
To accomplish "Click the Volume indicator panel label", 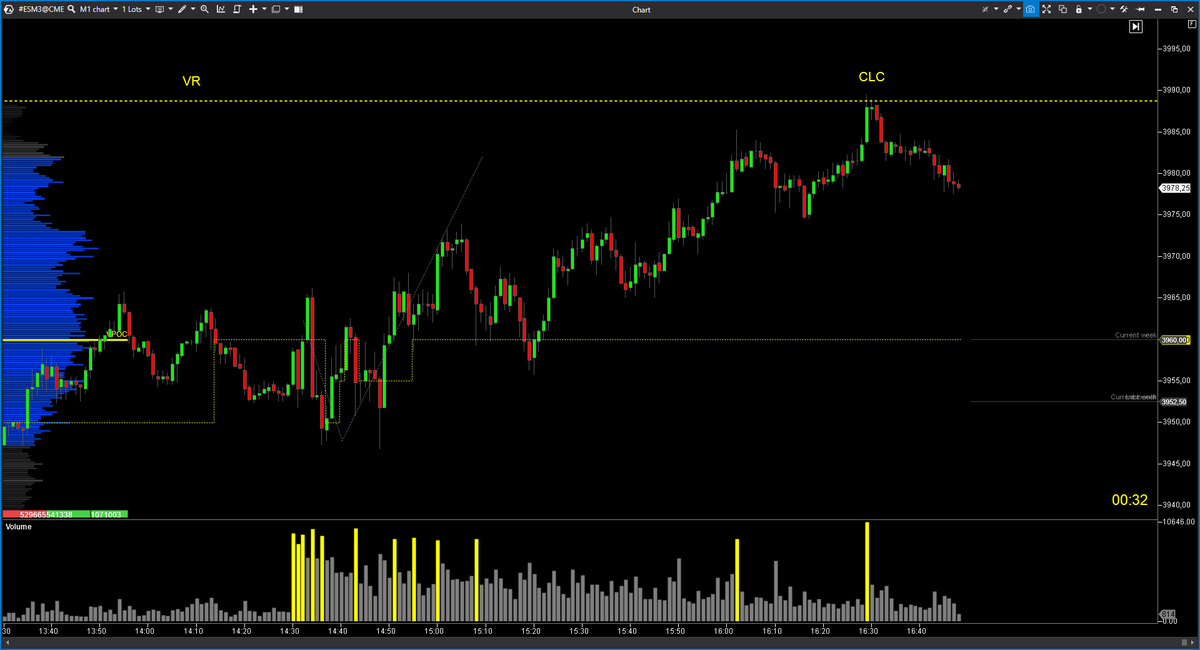I will pyautogui.click(x=19, y=526).
